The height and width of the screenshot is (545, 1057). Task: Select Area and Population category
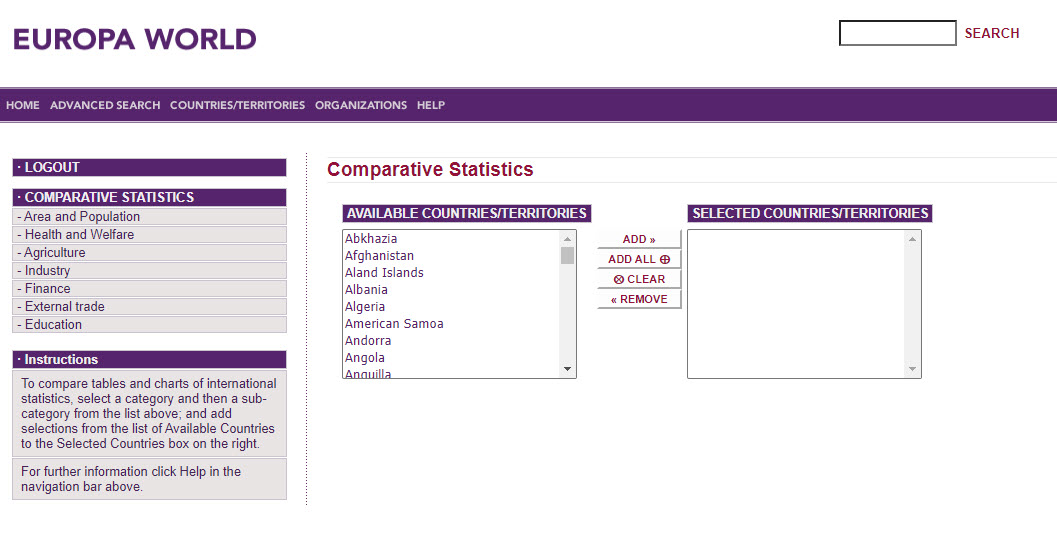point(150,217)
